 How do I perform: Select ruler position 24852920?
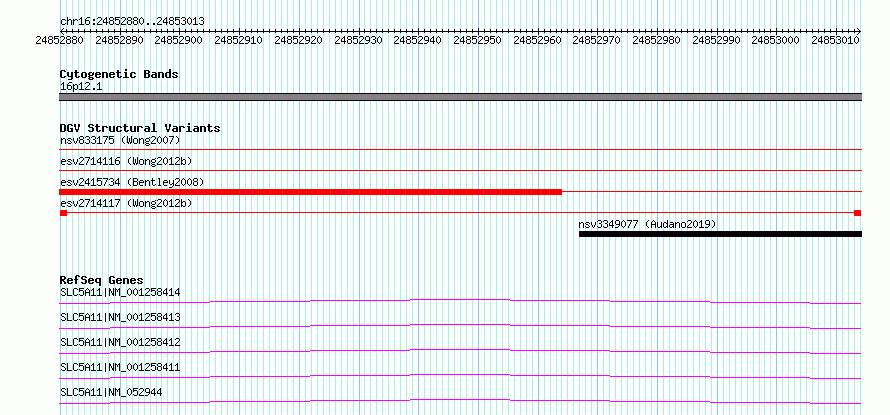299,40
